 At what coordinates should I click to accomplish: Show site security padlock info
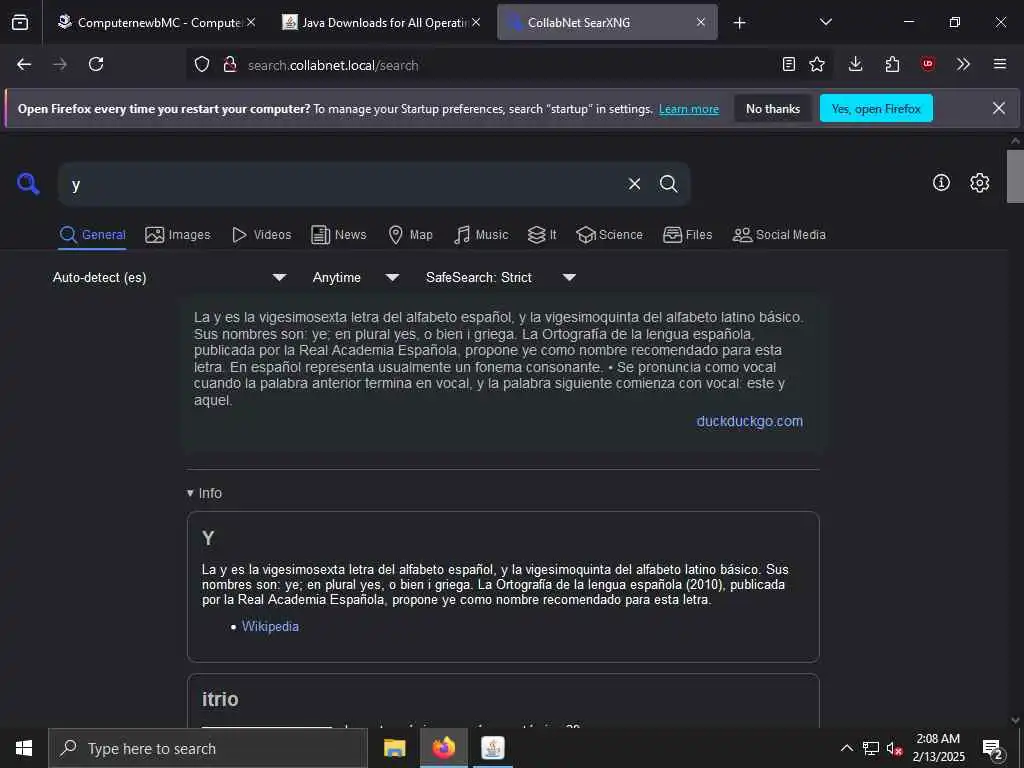click(230, 65)
